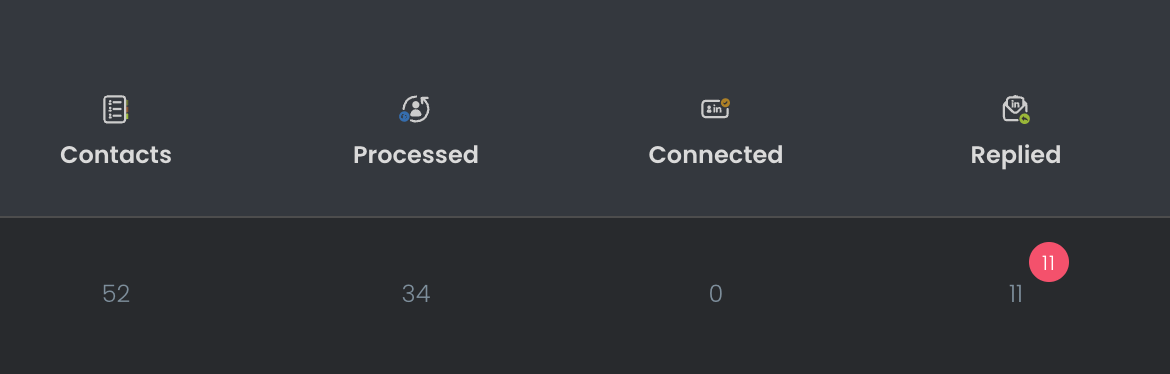Click the Contacts address book icon
The image size is (1170, 374).
pos(116,109)
